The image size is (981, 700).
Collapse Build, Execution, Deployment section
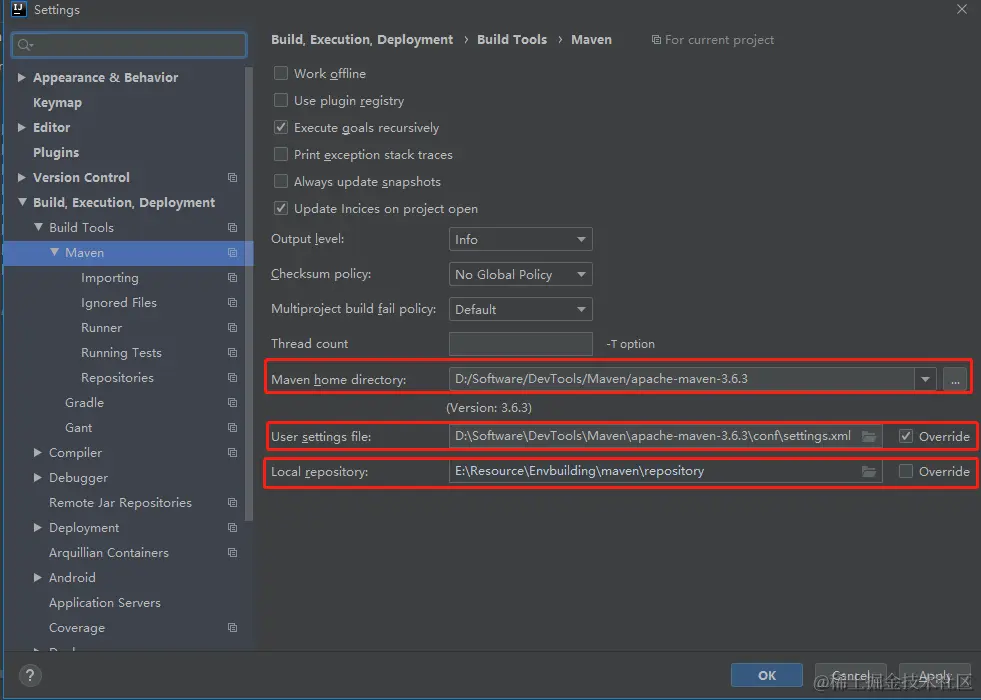pyautogui.click(x=23, y=202)
